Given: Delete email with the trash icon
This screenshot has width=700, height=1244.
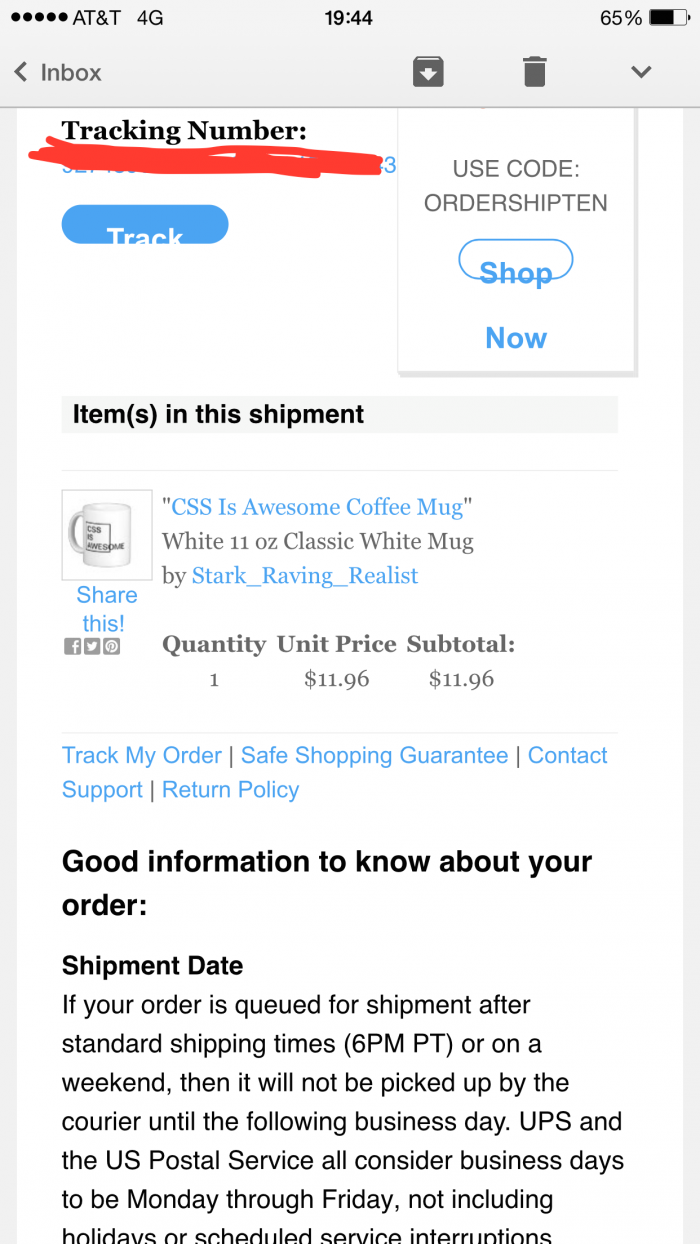Looking at the screenshot, I should [535, 72].
